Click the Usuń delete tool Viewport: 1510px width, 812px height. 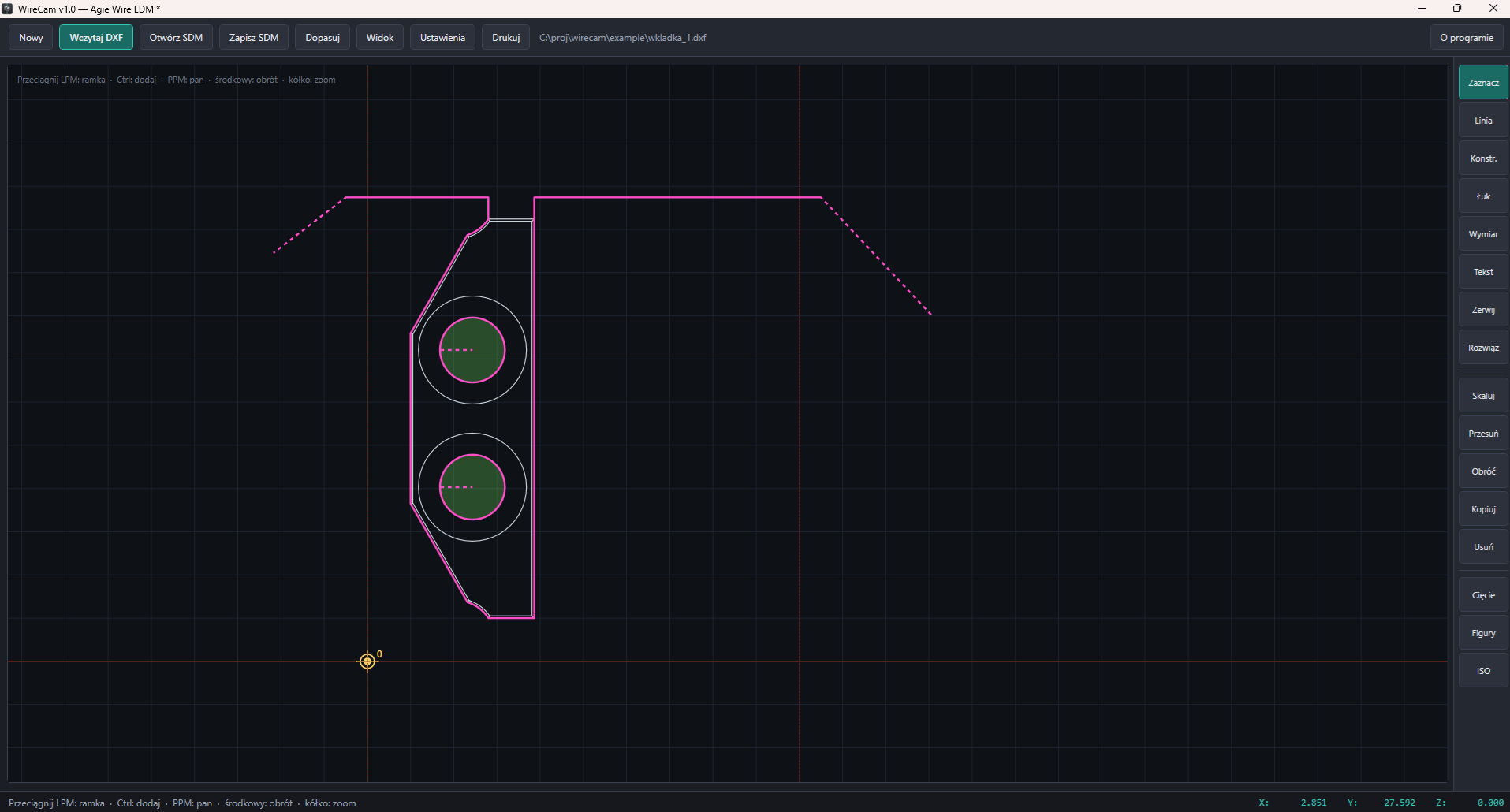pos(1483,547)
